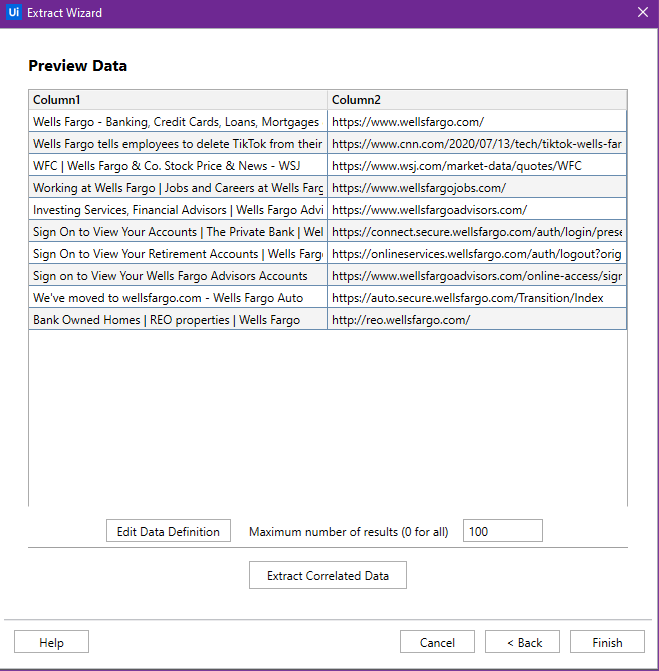Focus the maximum number of results field
The image size is (659, 671).
point(503,531)
